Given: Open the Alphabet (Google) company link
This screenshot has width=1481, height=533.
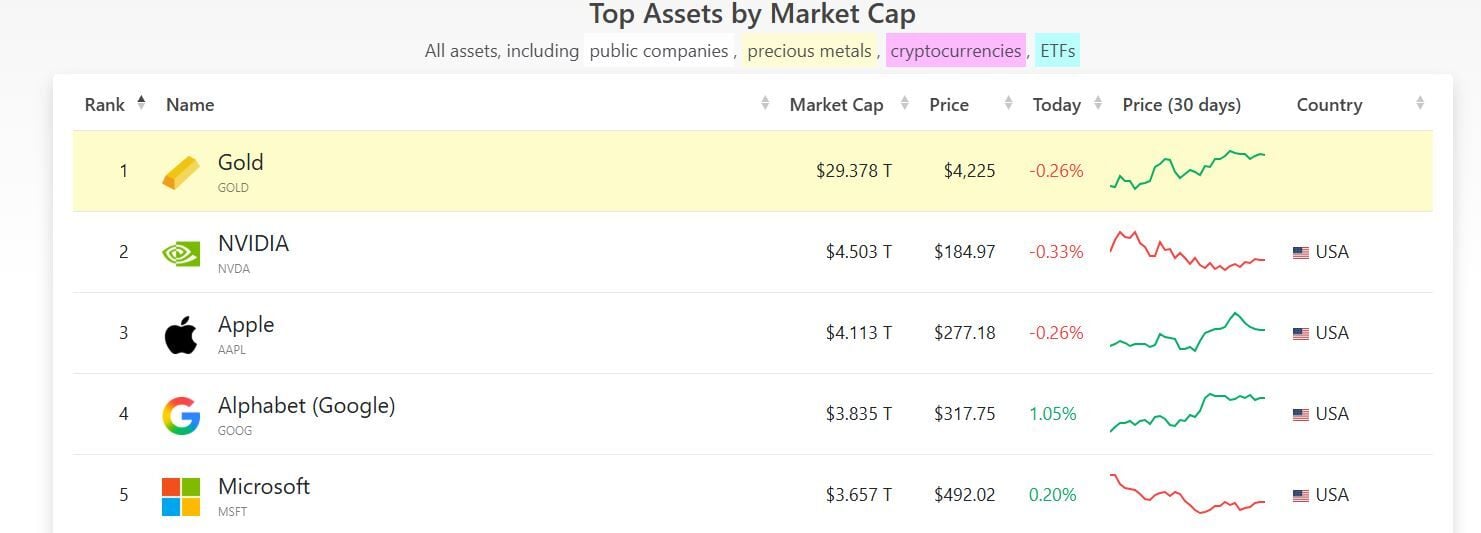Looking at the screenshot, I should 306,406.
